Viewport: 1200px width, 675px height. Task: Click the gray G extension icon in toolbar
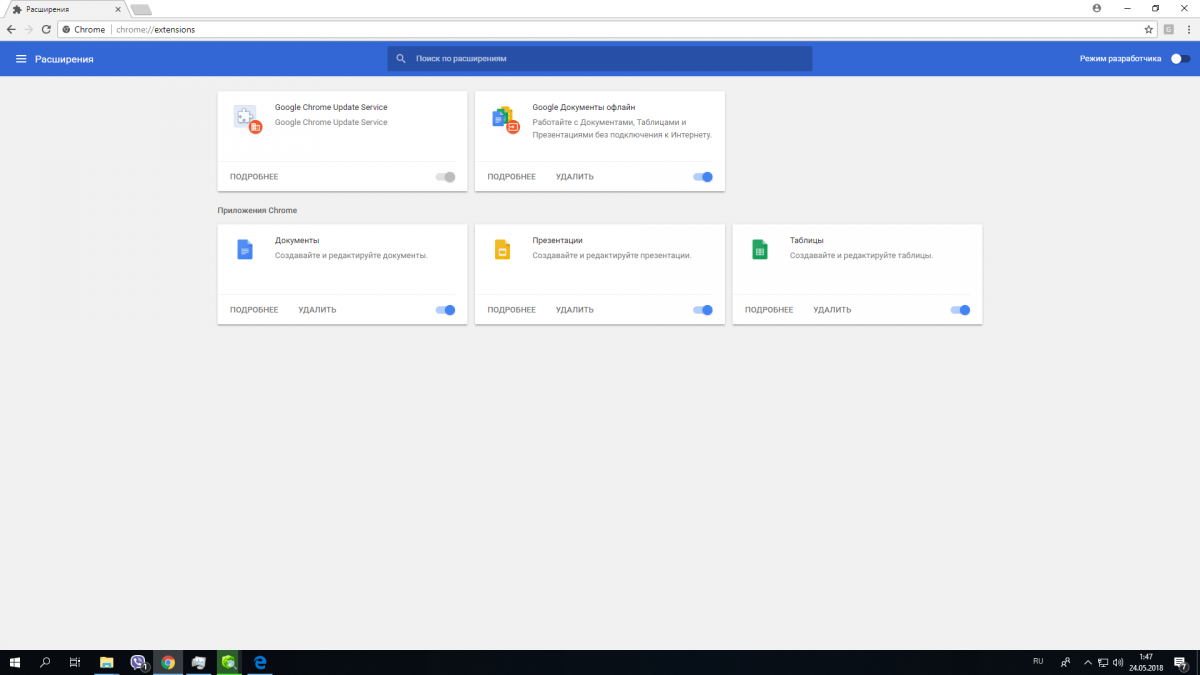pyautogui.click(x=1168, y=29)
